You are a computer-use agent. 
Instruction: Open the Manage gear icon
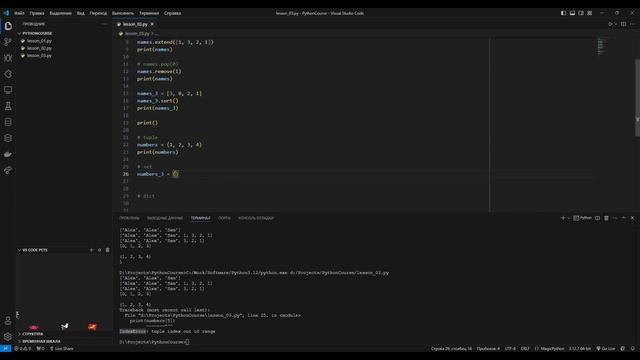point(8,337)
